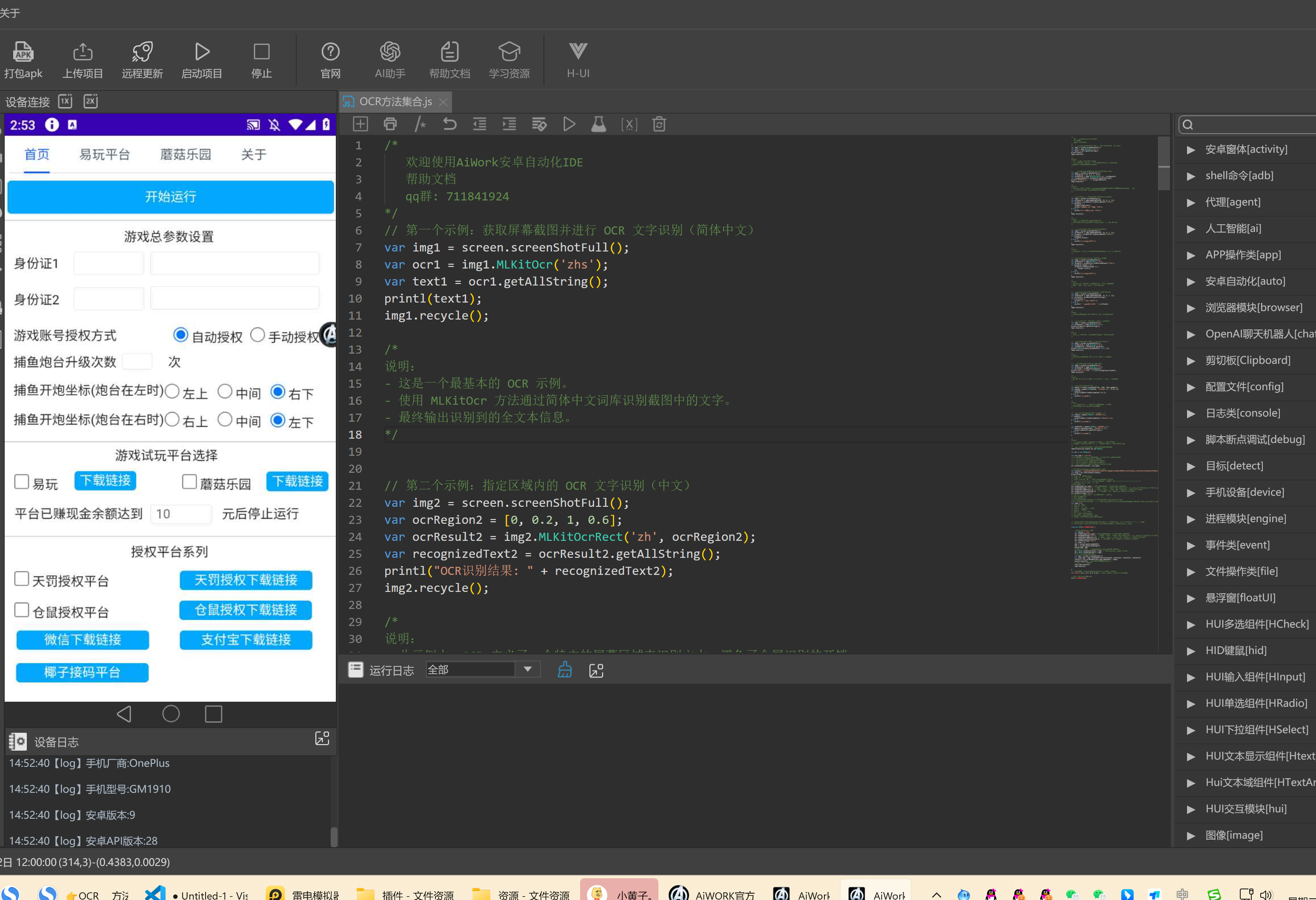Click the print icon in editor toolbar
This screenshot has height=900, width=1316.
click(x=390, y=124)
